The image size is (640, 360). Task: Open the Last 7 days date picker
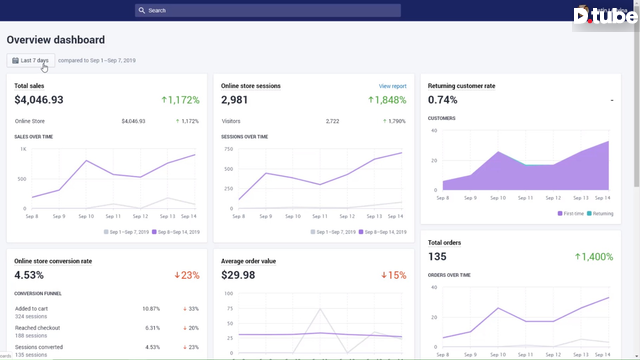[x=31, y=60]
